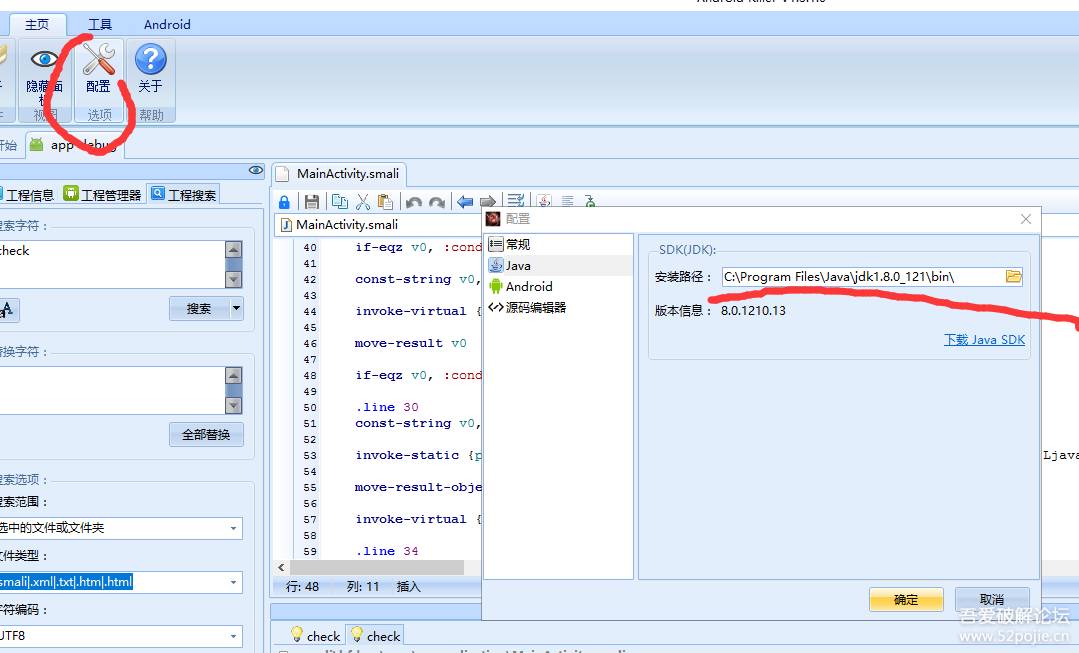
Task: Click the replace text input box
Action: 112,390
